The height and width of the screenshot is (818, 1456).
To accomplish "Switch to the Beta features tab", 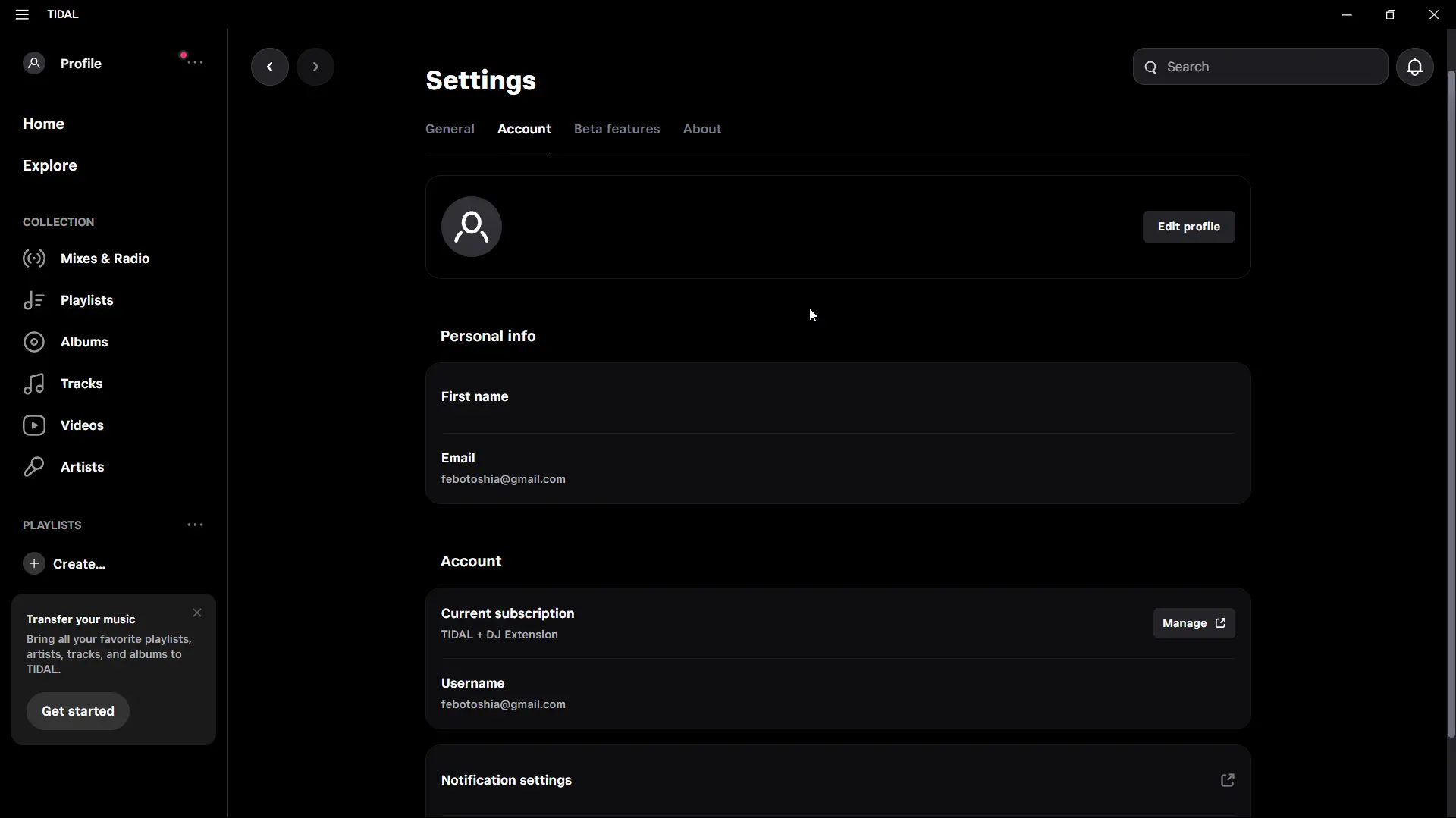I will coord(617,129).
